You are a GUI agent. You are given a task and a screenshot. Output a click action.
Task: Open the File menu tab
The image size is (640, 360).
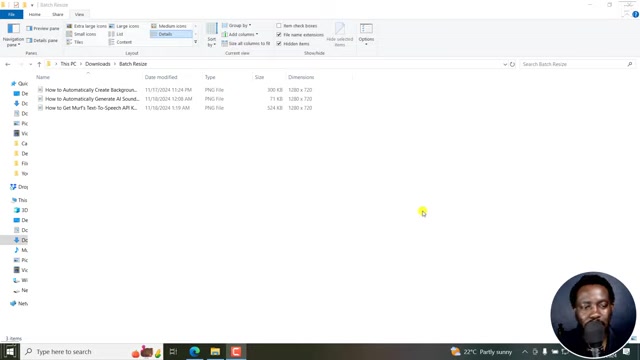click(11, 14)
